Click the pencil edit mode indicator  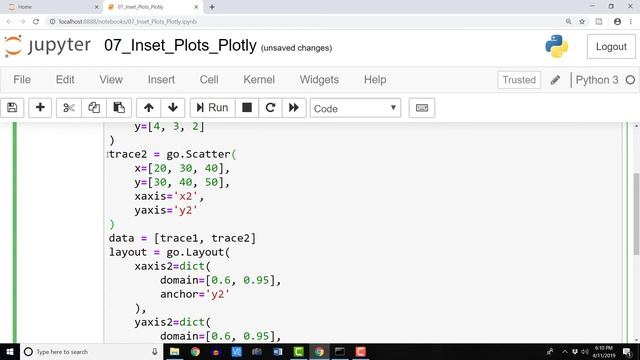(x=555, y=80)
